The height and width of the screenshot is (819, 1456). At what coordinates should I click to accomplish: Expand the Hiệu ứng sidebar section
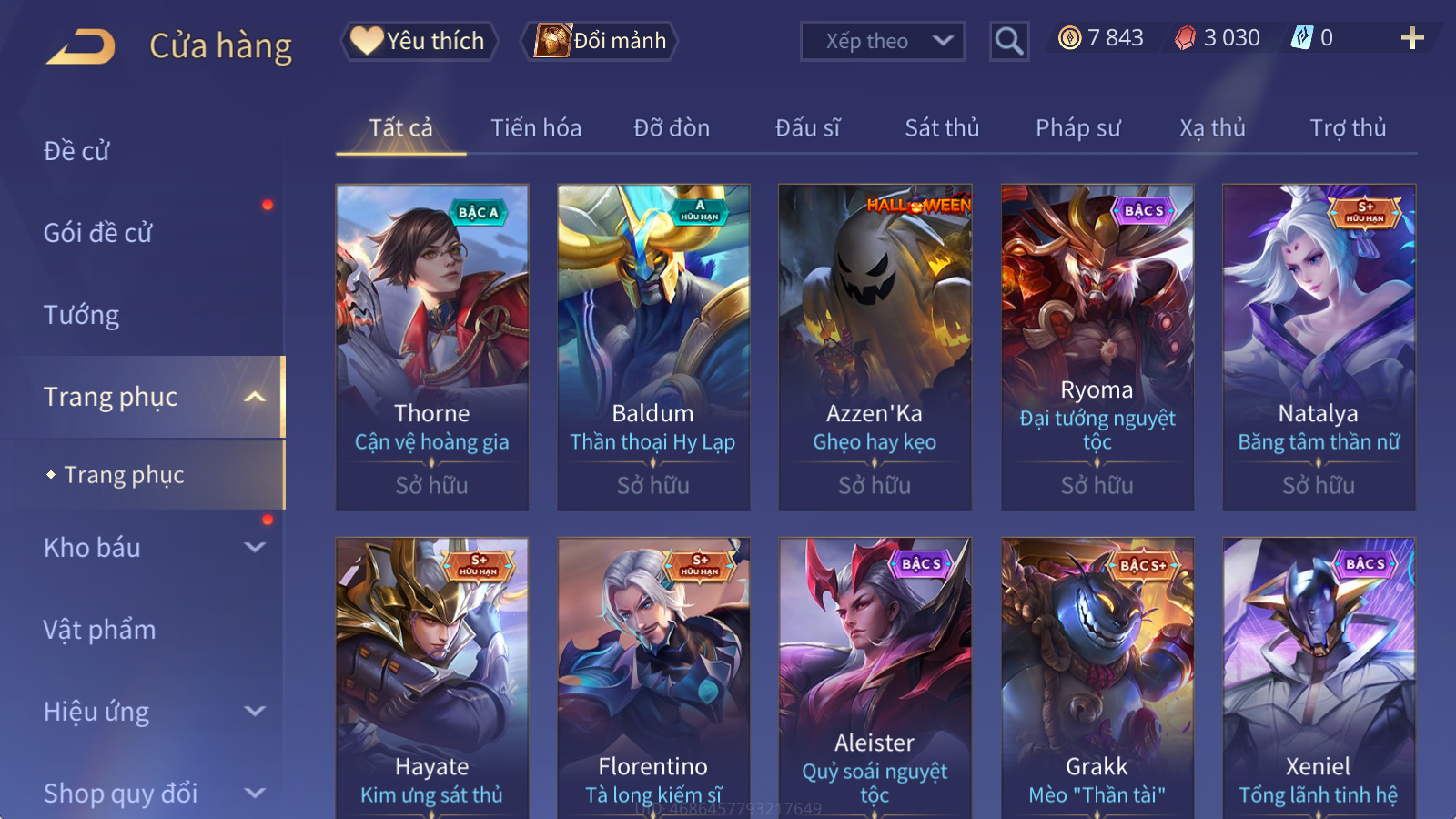[255, 712]
